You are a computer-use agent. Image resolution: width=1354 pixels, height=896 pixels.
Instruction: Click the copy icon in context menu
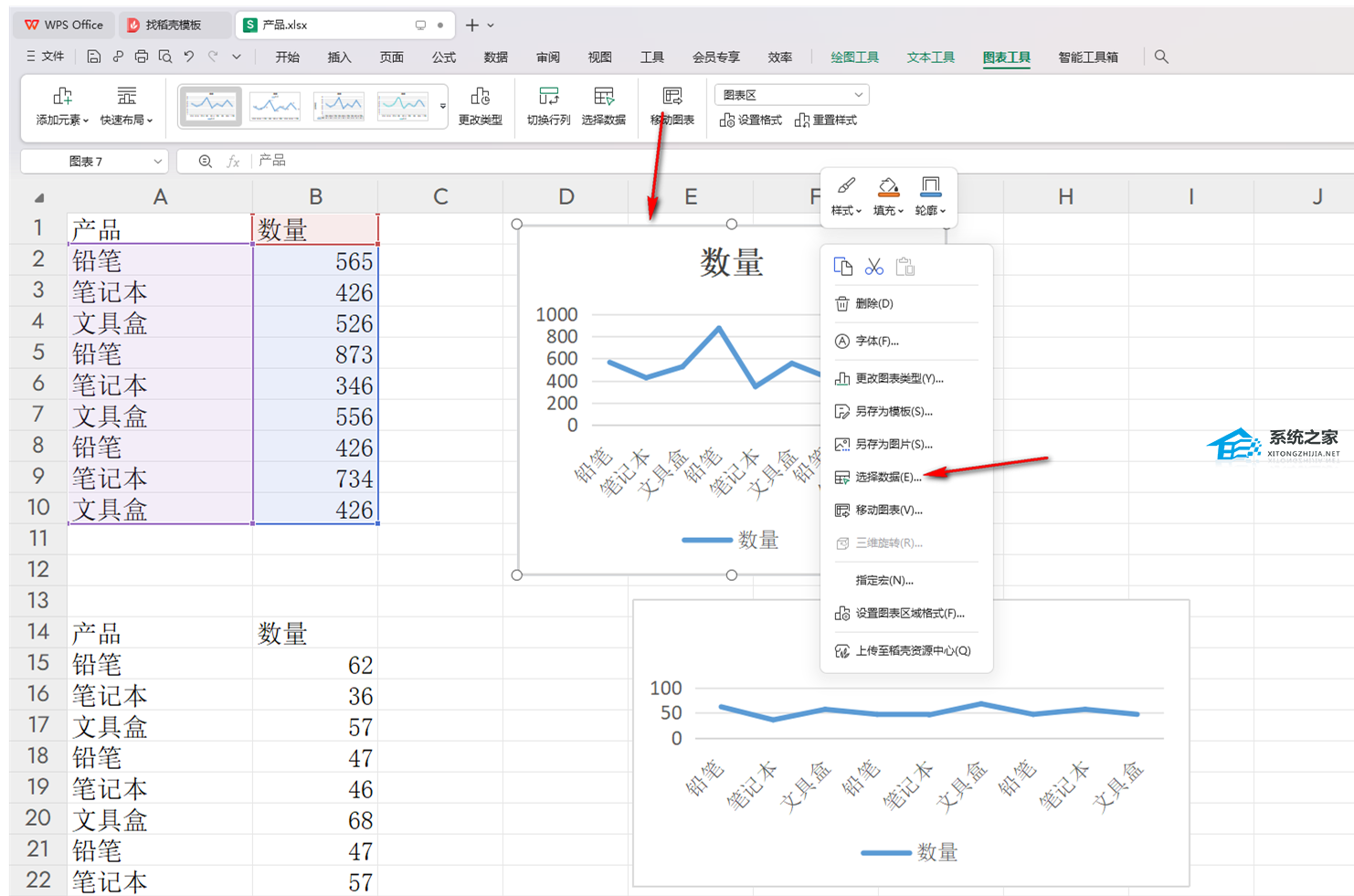click(842, 267)
